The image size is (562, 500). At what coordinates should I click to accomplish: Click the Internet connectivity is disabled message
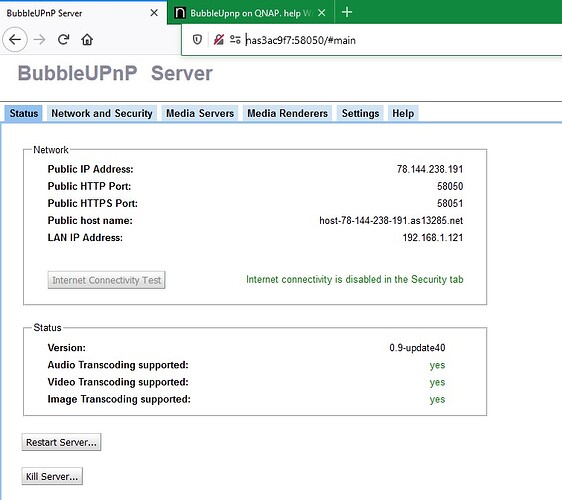[x=354, y=280]
